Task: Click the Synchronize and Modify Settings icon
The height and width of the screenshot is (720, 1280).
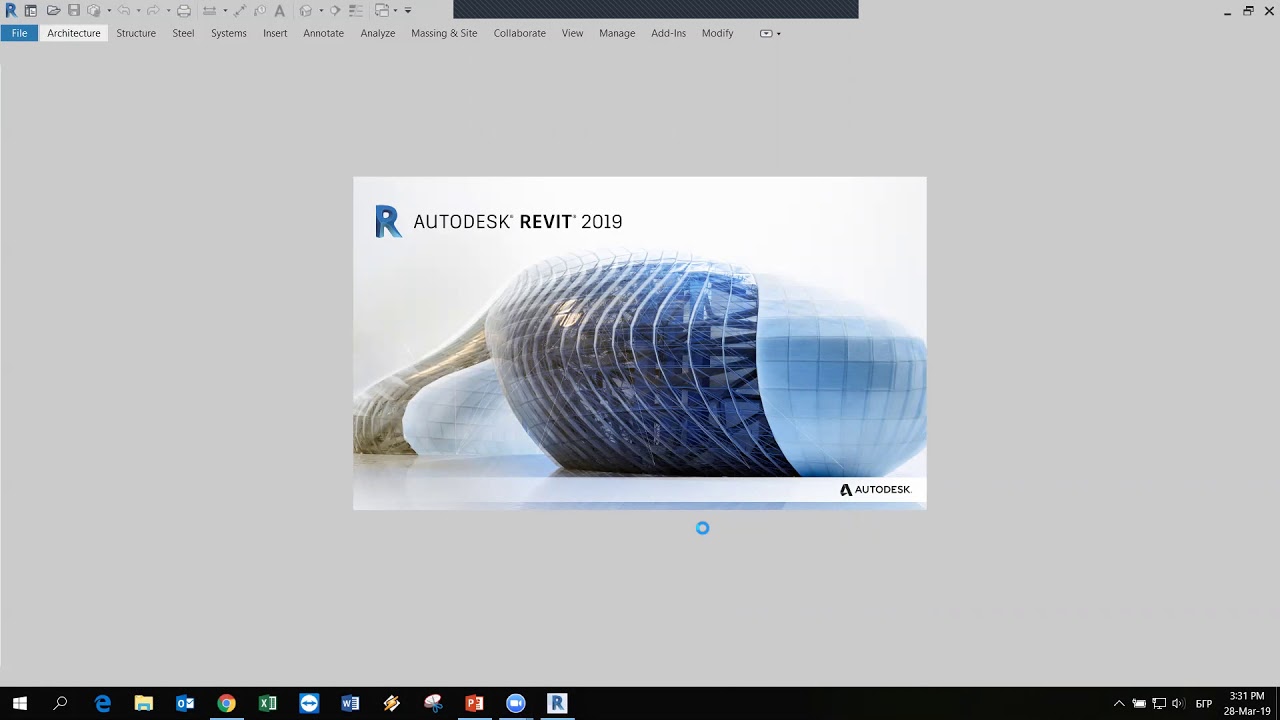Action: coord(94,10)
